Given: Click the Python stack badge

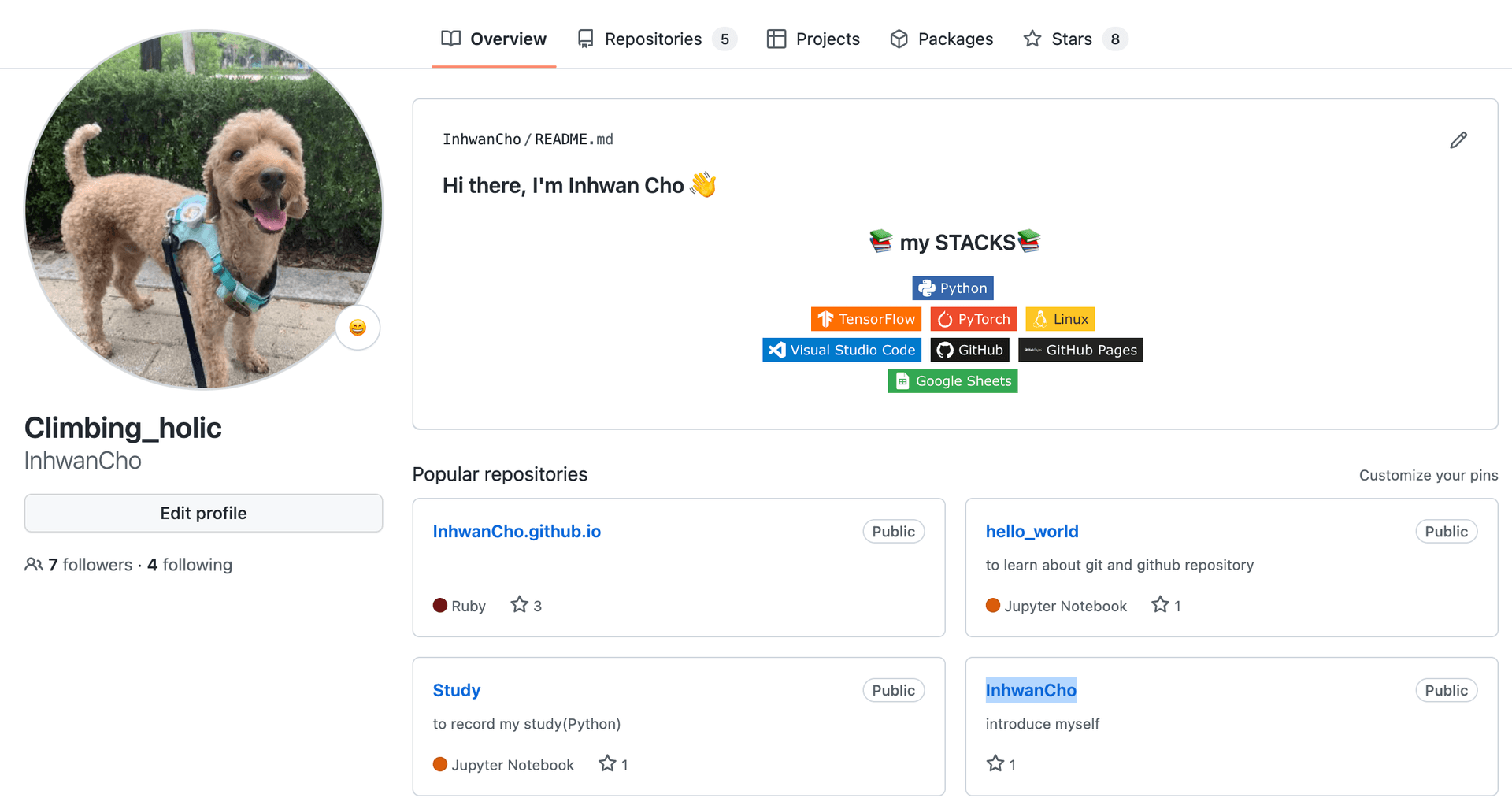Looking at the screenshot, I should (952, 288).
